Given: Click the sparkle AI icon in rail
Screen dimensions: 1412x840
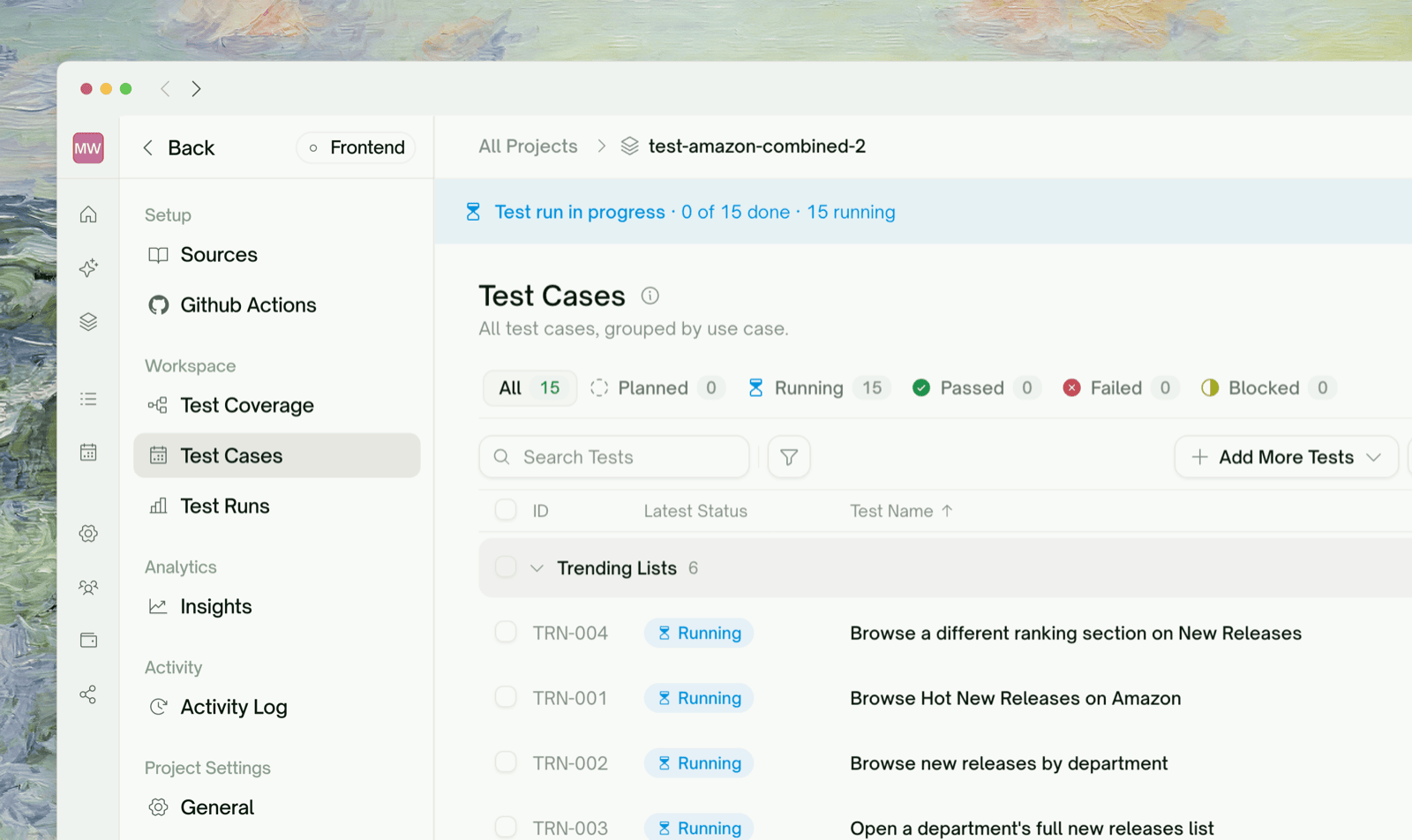Looking at the screenshot, I should click(88, 268).
